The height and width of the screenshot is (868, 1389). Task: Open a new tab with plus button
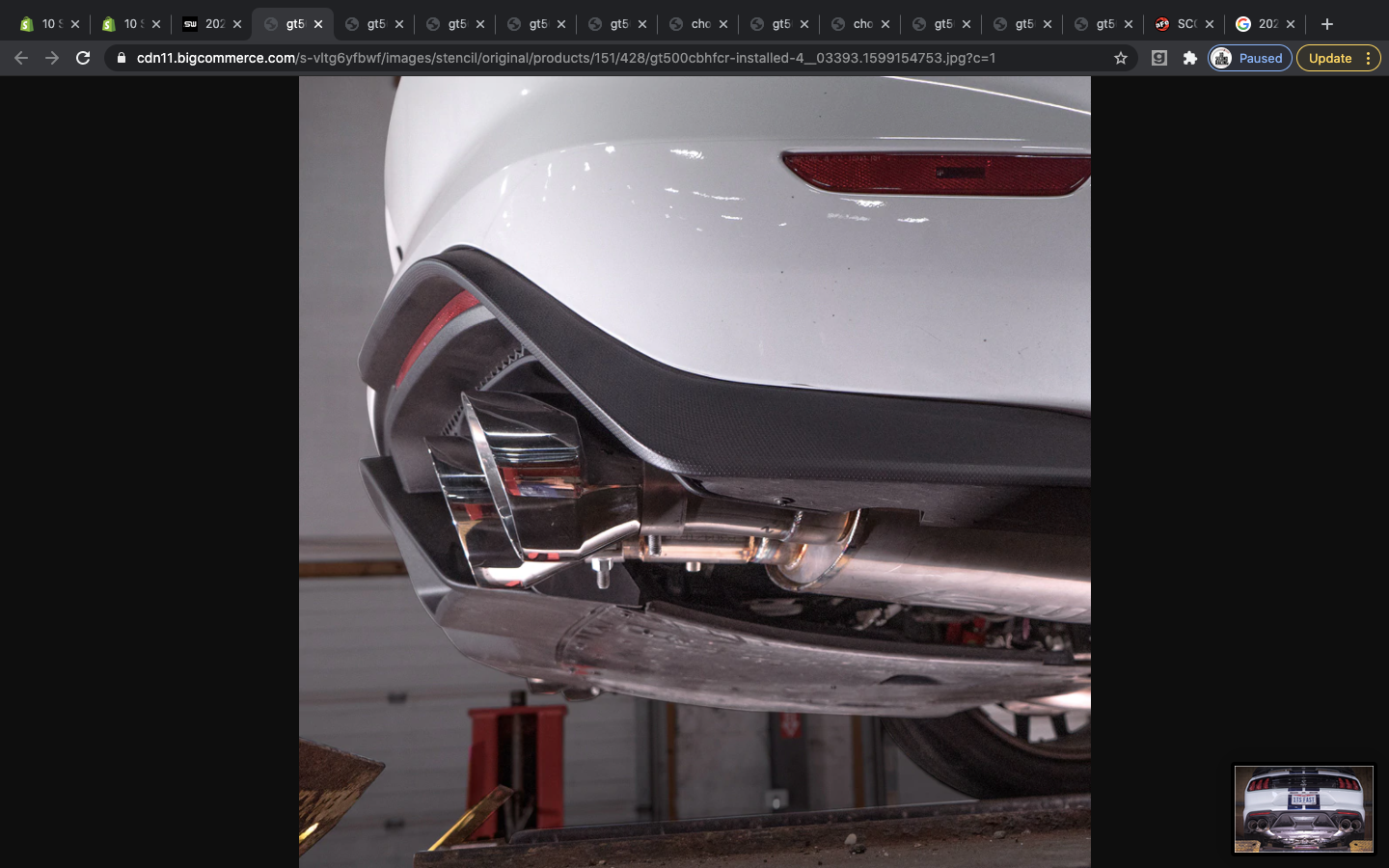pos(1326,24)
